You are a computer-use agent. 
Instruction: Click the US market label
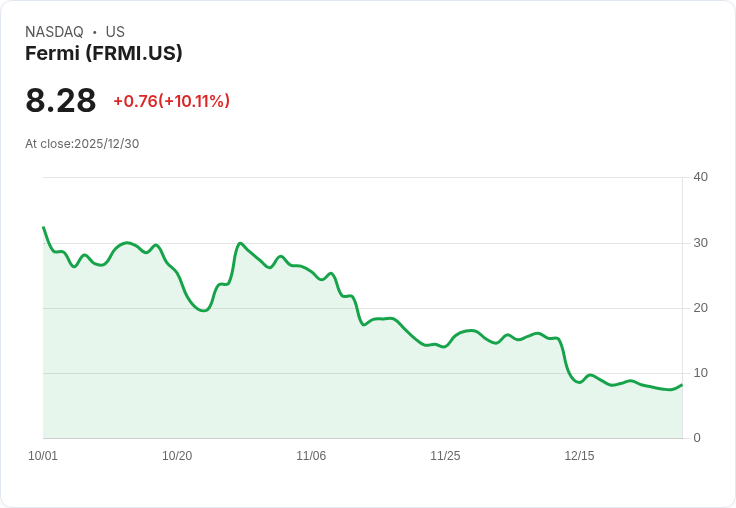[115, 32]
